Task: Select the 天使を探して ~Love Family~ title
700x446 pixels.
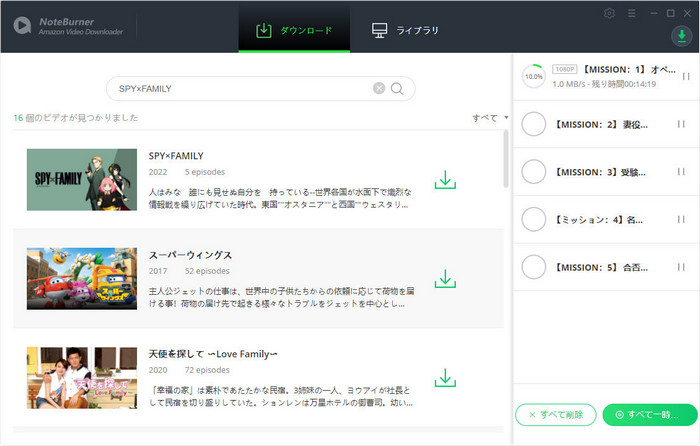Action: (x=213, y=354)
